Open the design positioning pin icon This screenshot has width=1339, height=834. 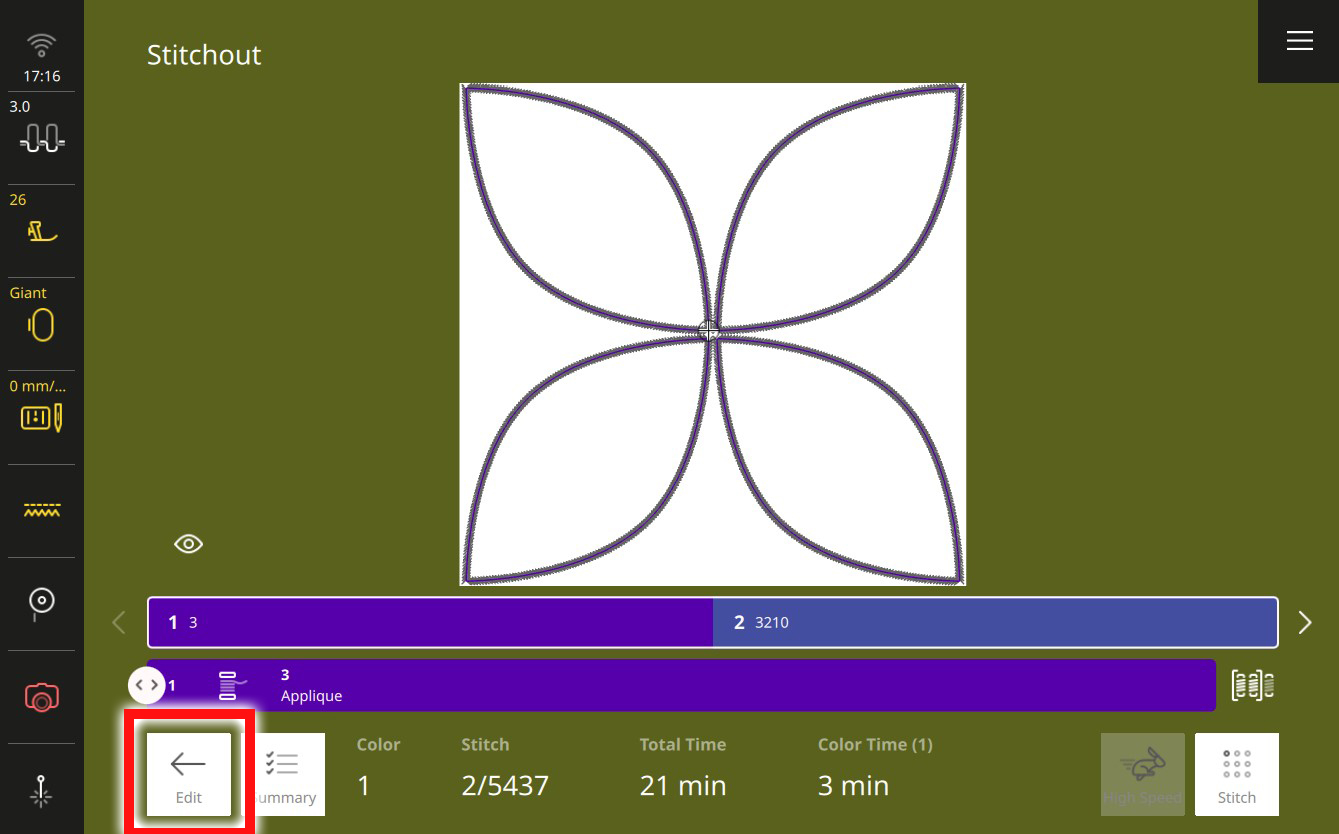pyautogui.click(x=41, y=603)
